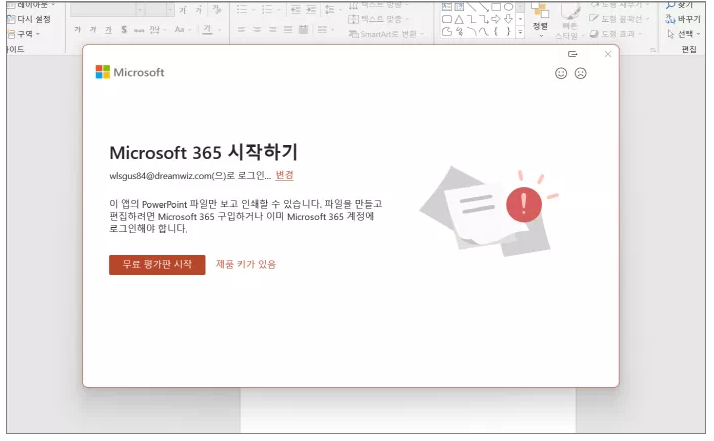Select the text box shape in gallery
This screenshot has width=714, height=441.
point(447,6)
